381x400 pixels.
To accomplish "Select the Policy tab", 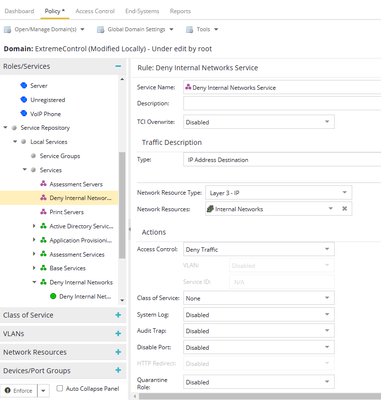I will click(55, 11).
